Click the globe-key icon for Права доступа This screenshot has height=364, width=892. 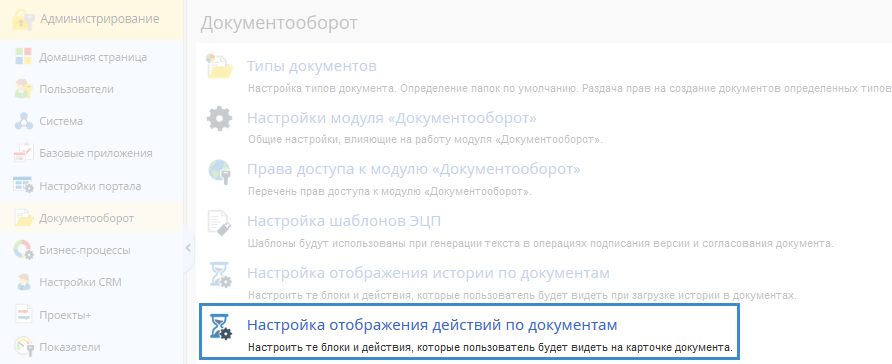point(220,171)
